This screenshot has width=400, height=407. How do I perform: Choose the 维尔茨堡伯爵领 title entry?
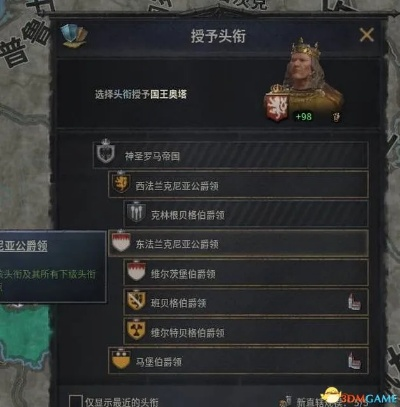coord(246,273)
